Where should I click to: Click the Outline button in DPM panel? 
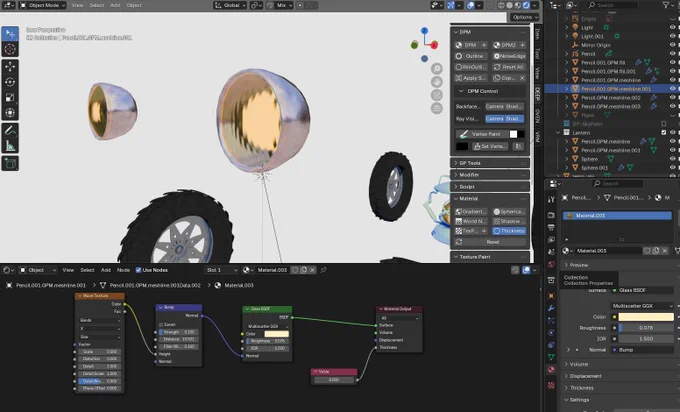471,56
